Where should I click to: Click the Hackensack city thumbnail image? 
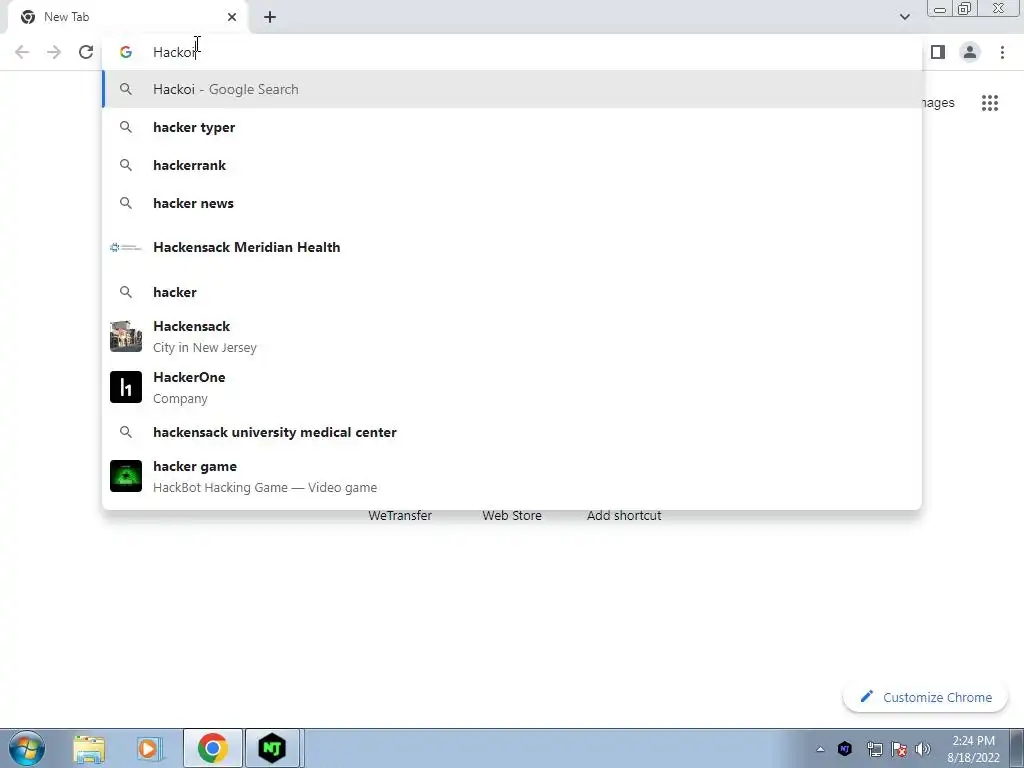click(126, 336)
